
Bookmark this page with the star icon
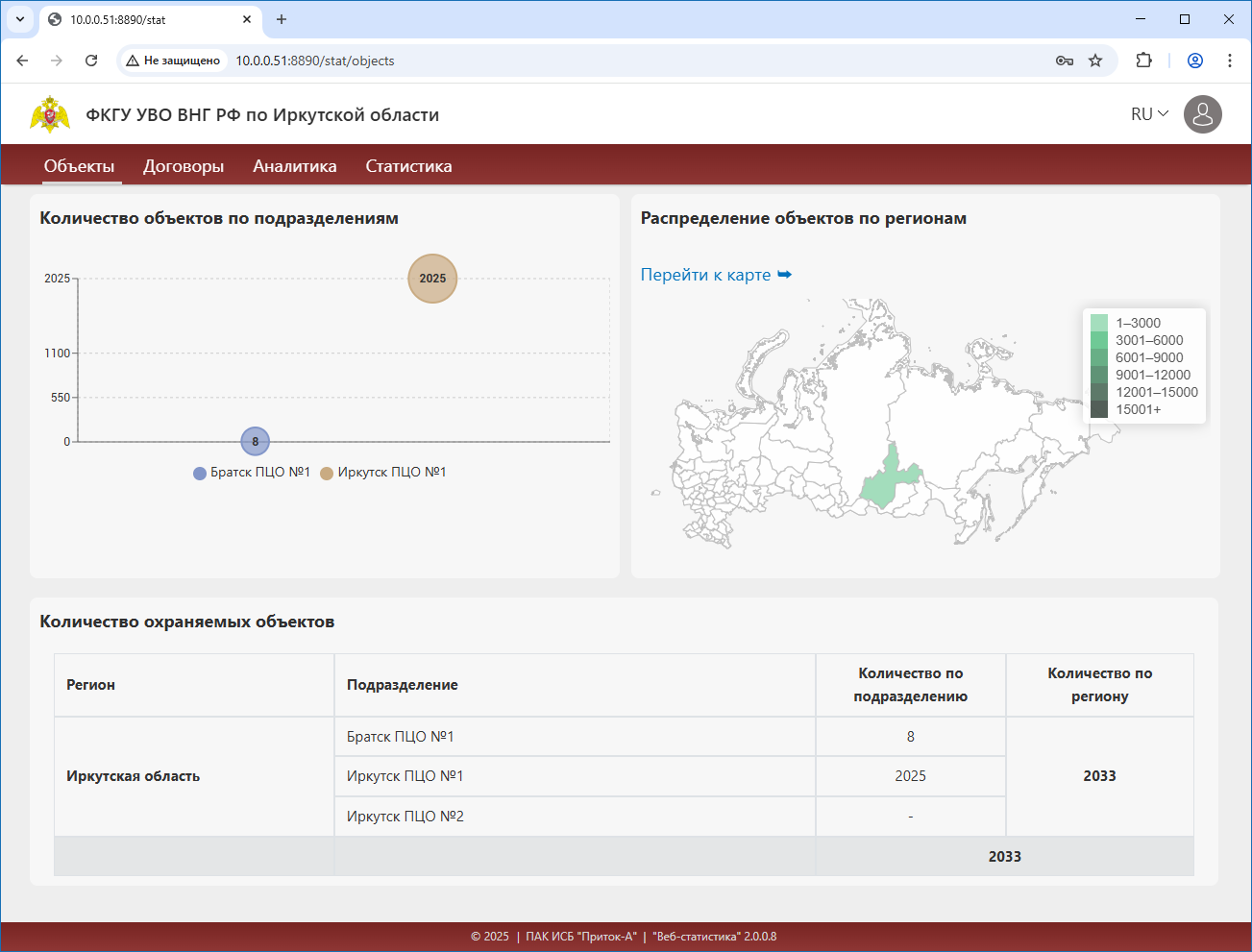click(x=1095, y=61)
